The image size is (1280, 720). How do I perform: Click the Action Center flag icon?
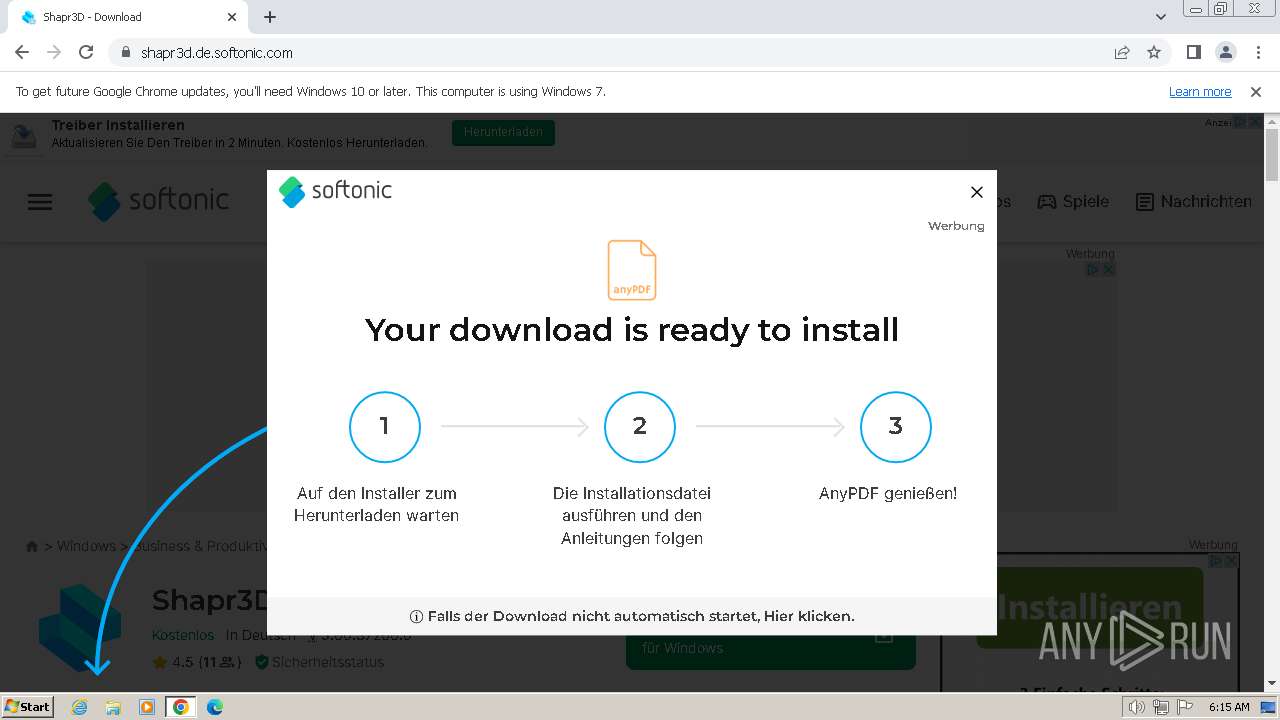[x=1184, y=707]
